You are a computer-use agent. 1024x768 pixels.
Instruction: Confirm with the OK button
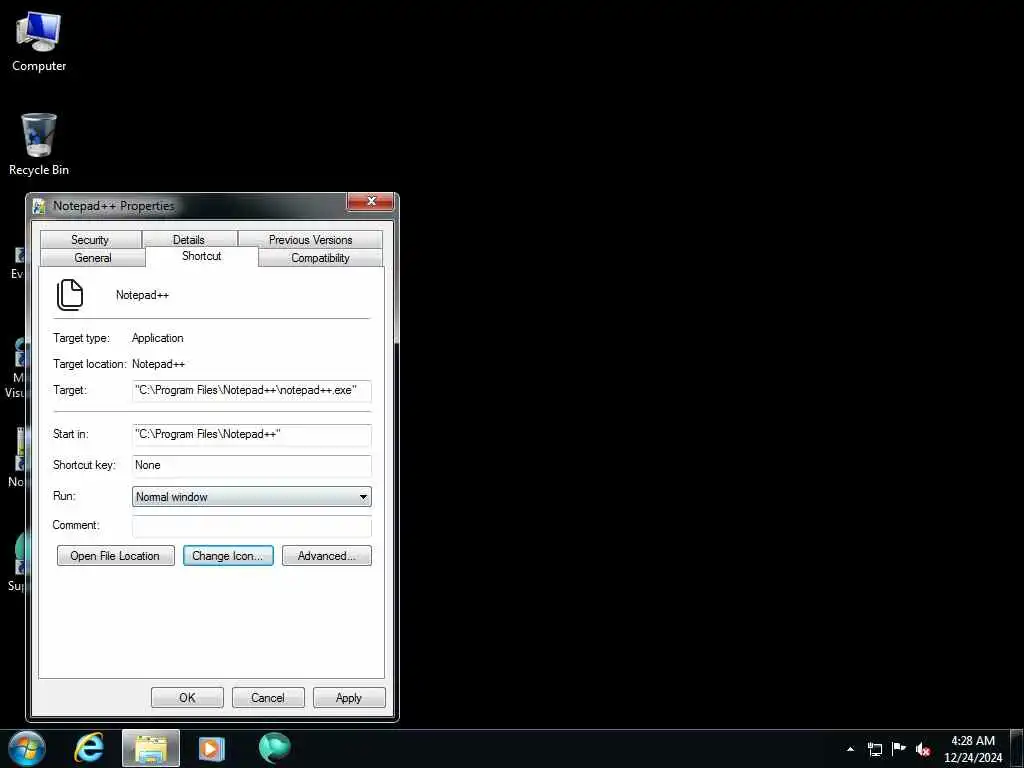187,697
